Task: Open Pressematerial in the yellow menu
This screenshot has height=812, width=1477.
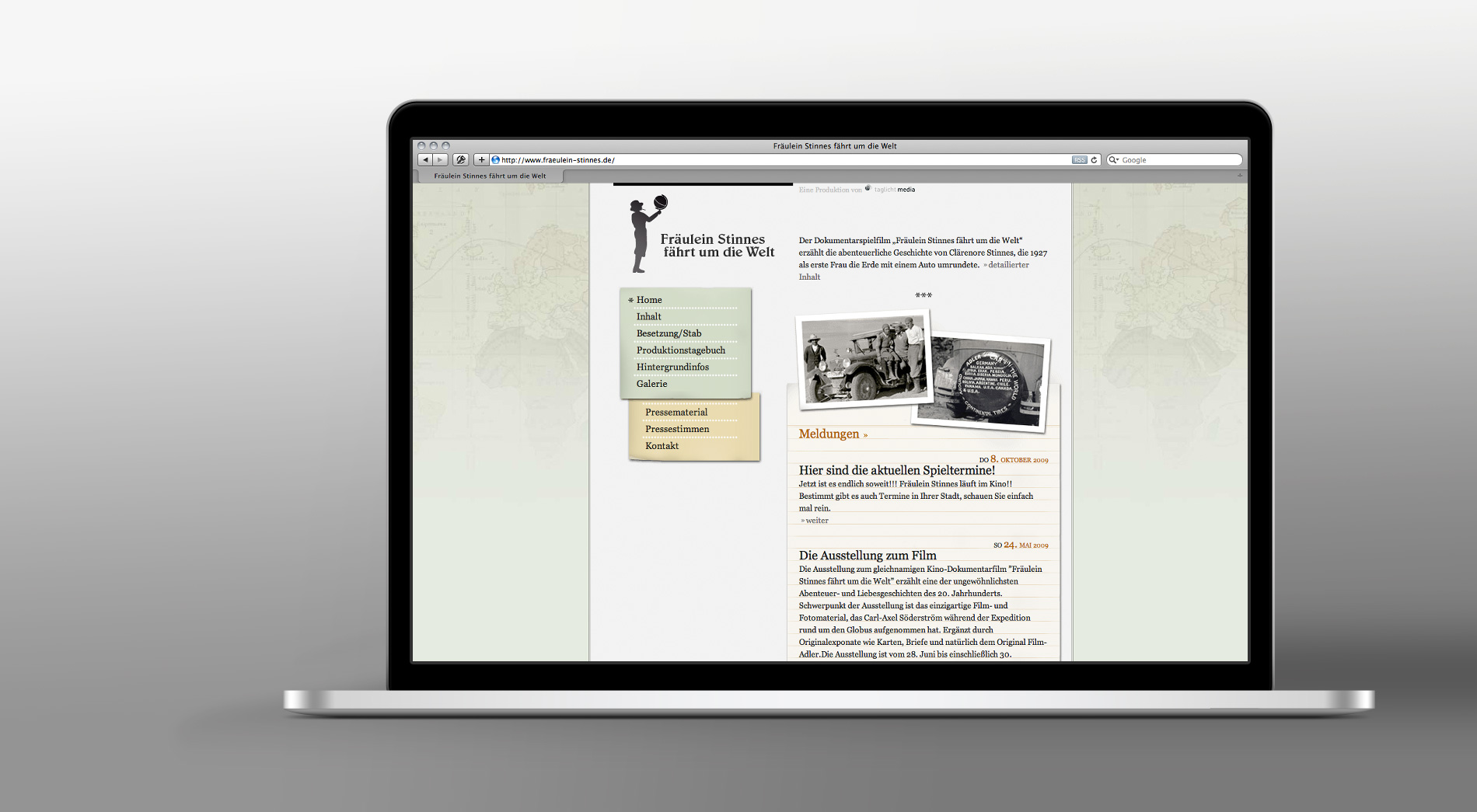Action: point(676,413)
